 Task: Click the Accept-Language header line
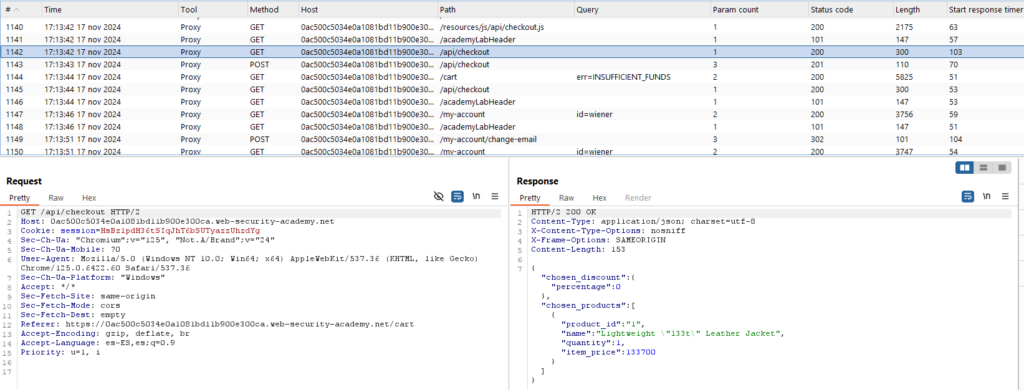[98, 342]
